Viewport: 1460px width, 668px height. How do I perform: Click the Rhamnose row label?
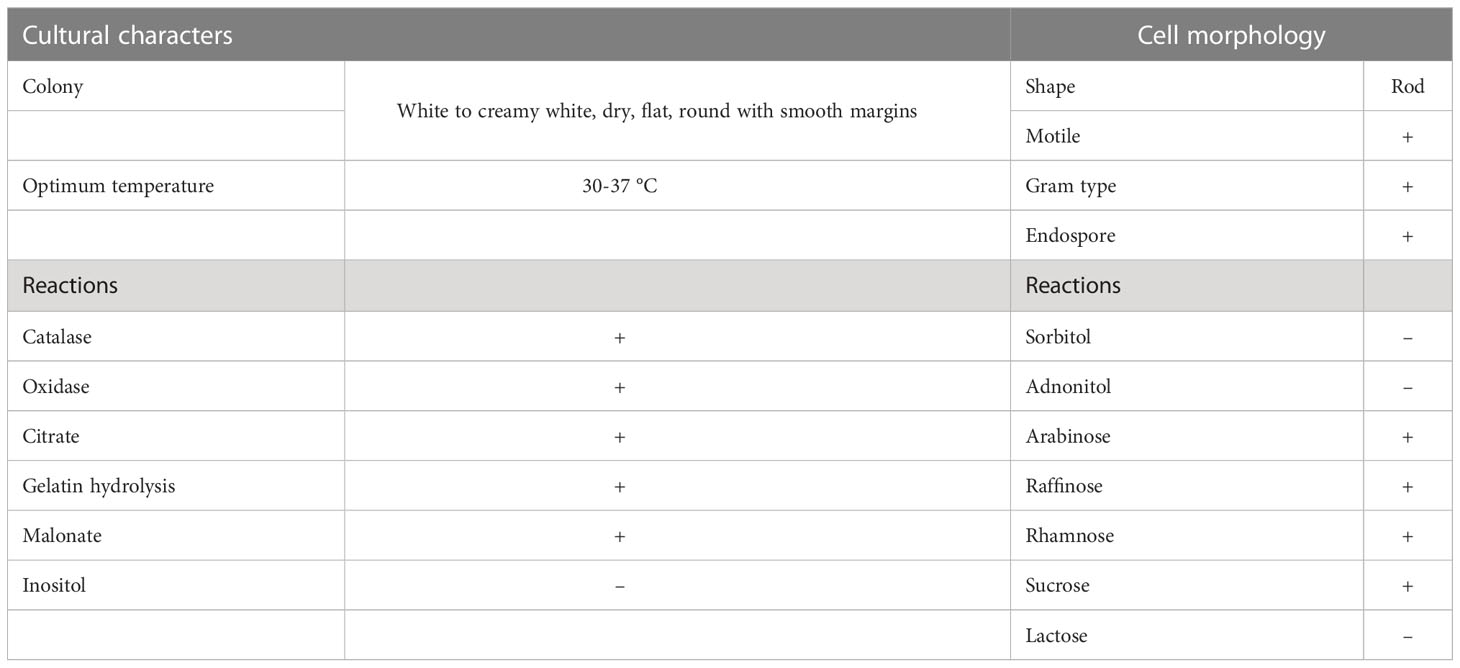[1069, 536]
